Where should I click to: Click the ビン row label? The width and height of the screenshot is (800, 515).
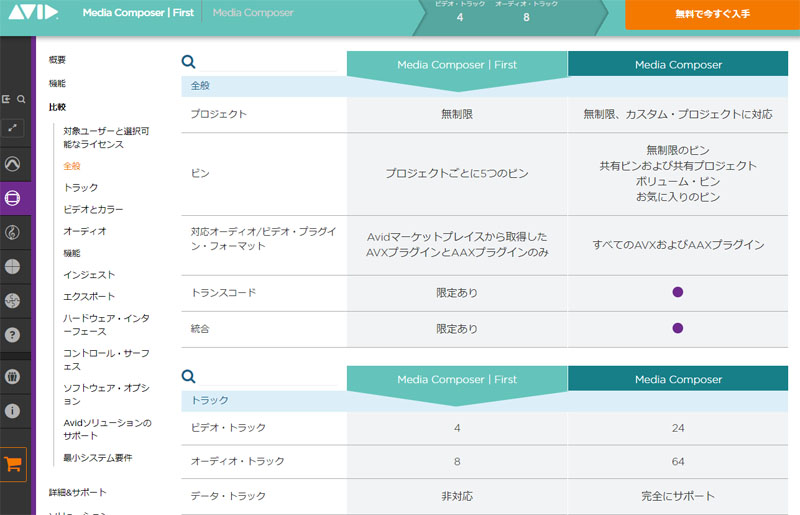[x=200, y=174]
